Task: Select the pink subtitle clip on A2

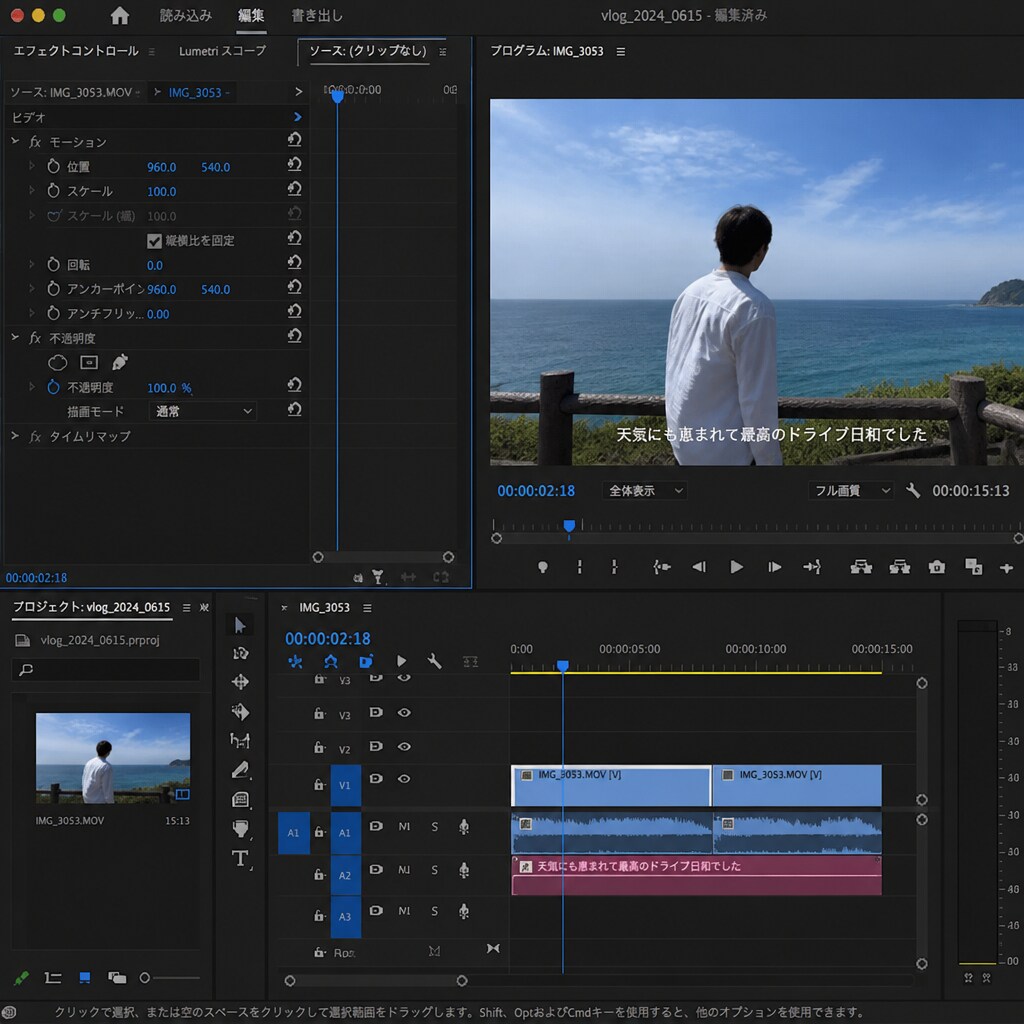Action: (x=696, y=876)
